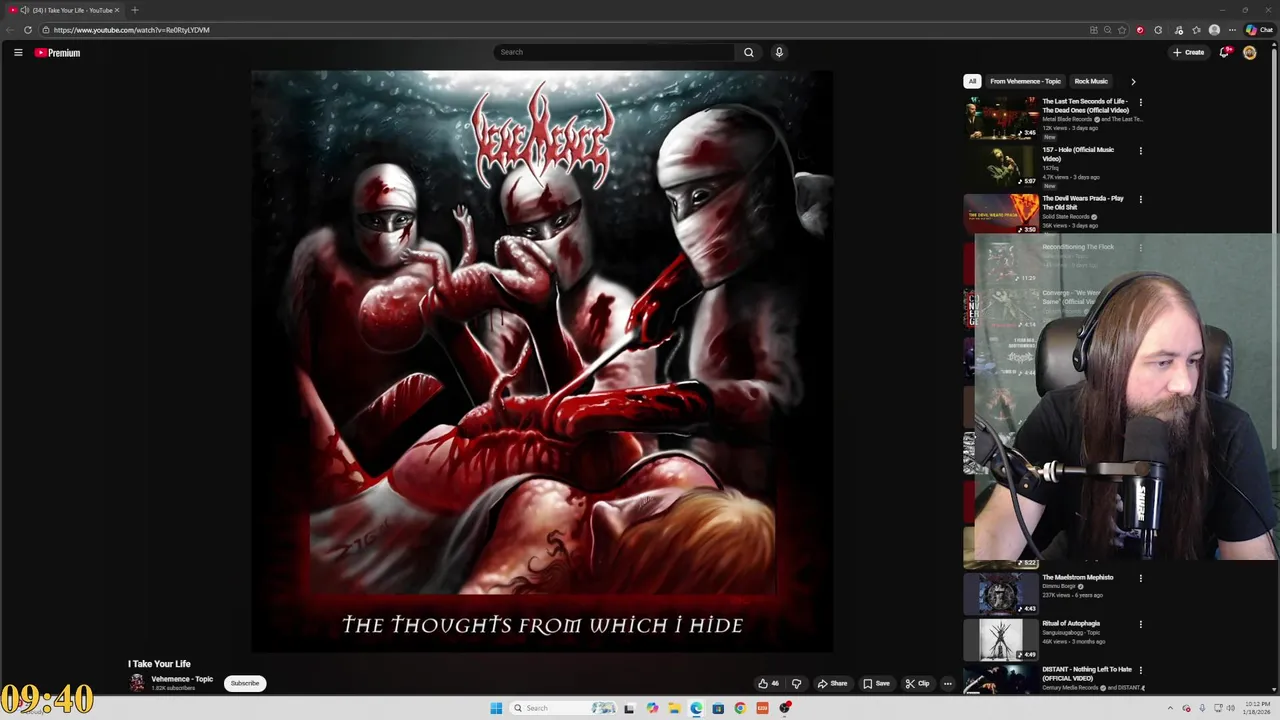Open options for Devil Wears Prada video
The height and width of the screenshot is (720, 1280).
[1140, 199]
